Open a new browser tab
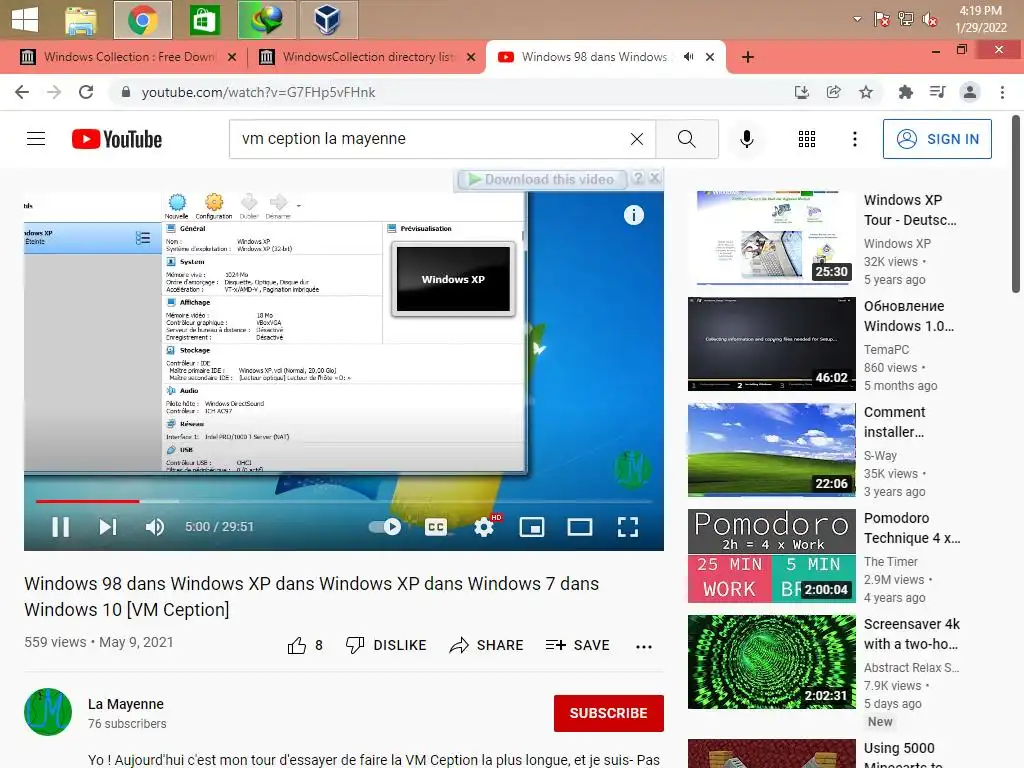Image resolution: width=1024 pixels, height=768 pixels. coord(748,57)
